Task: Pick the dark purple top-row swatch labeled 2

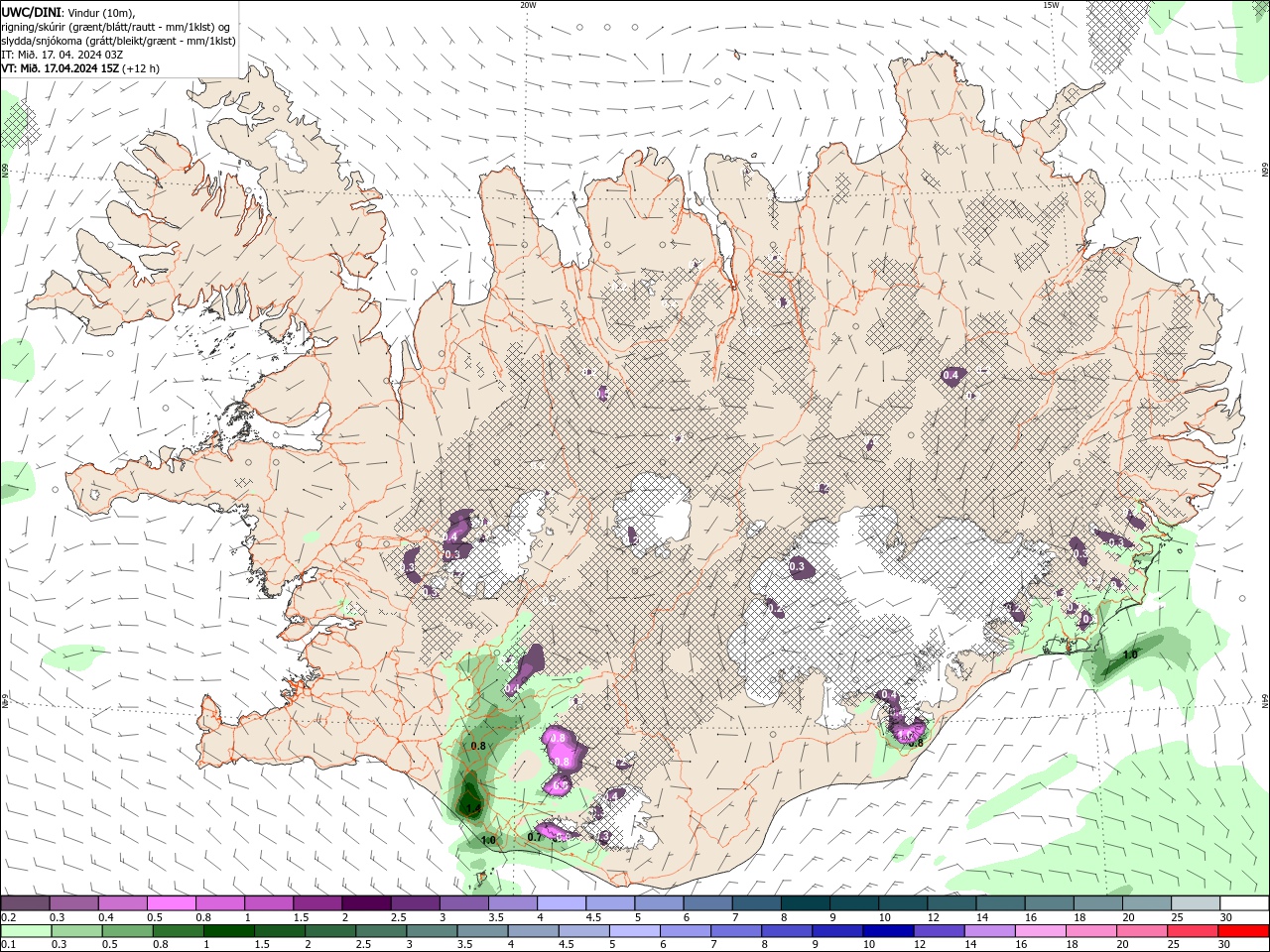Action: point(365,903)
